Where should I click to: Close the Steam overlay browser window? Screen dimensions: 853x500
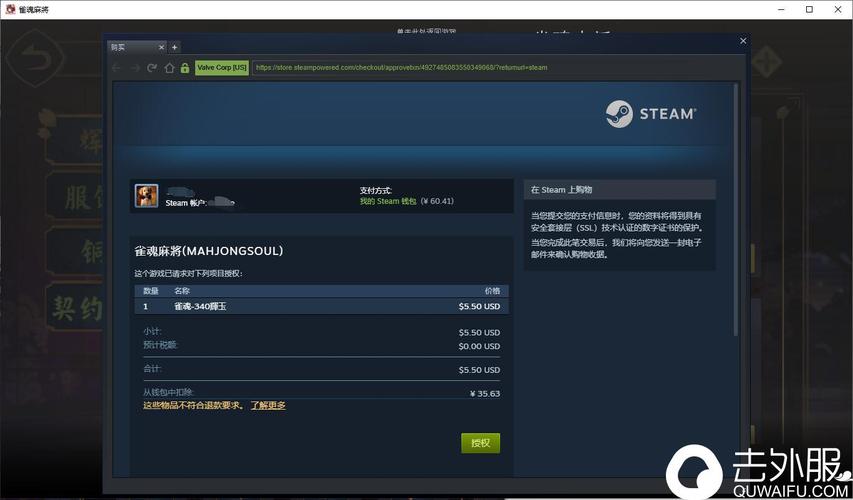coord(743,41)
